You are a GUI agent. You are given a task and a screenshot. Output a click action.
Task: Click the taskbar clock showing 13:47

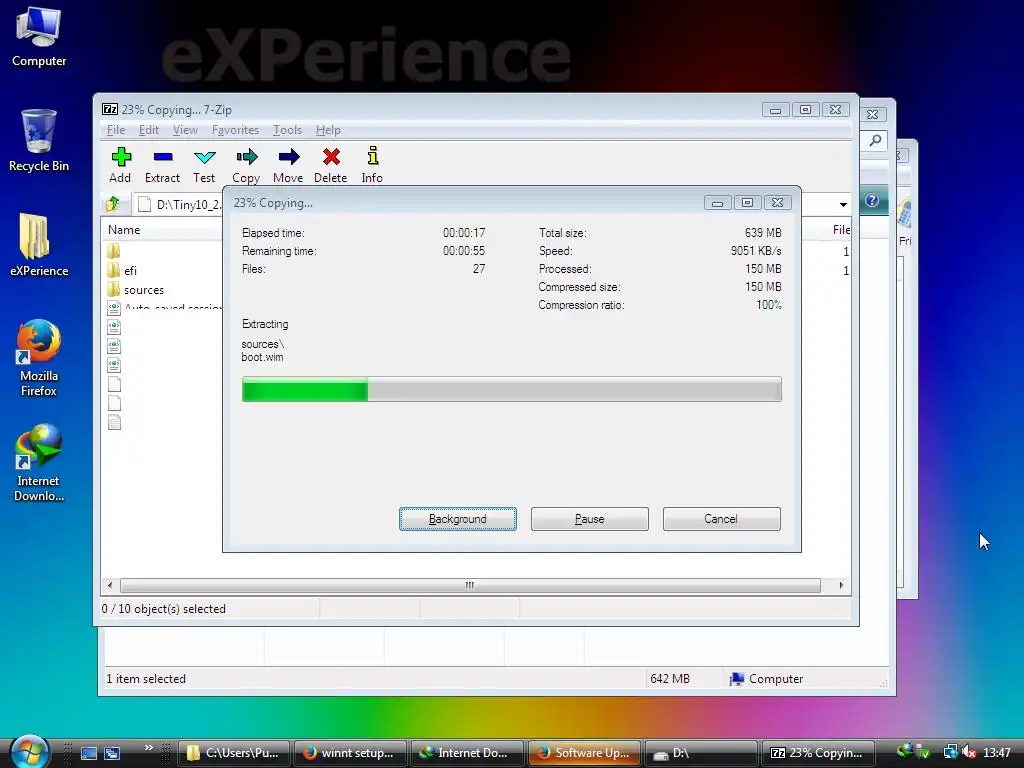point(997,753)
